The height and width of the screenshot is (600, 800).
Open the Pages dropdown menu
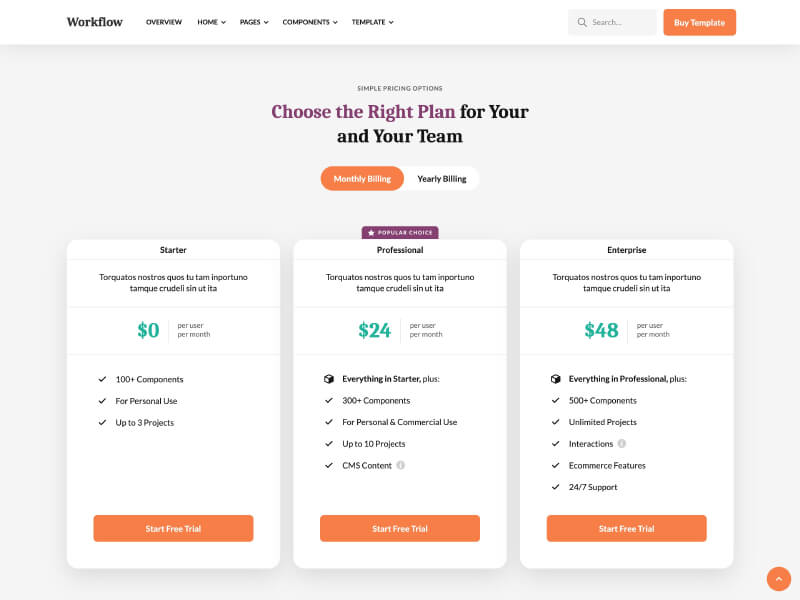pos(254,22)
